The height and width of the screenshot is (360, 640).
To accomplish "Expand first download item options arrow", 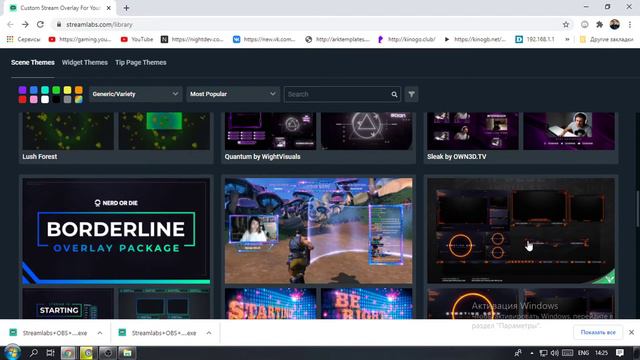I will pyautogui.click(x=100, y=333).
